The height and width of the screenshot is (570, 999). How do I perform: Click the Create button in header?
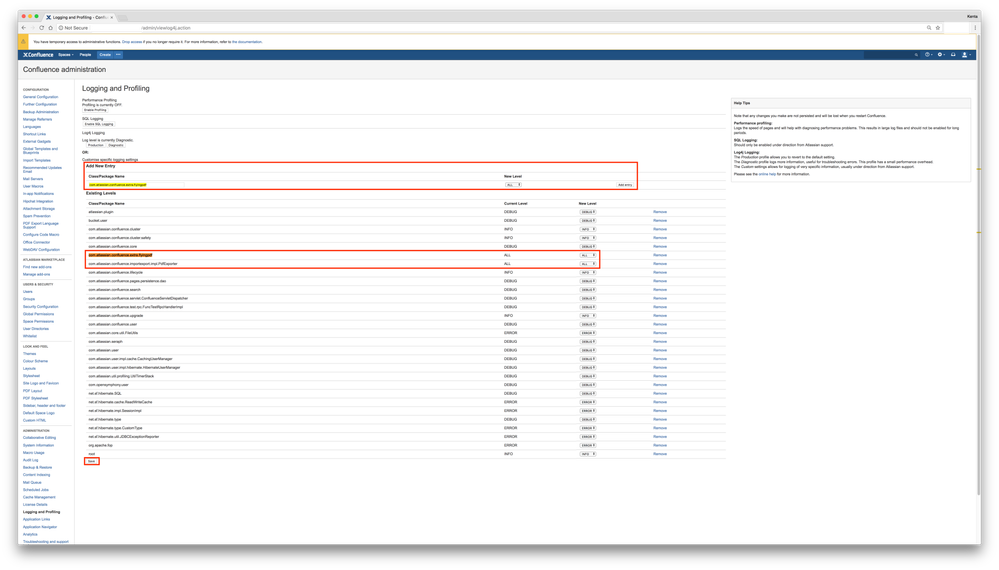click(x=105, y=55)
